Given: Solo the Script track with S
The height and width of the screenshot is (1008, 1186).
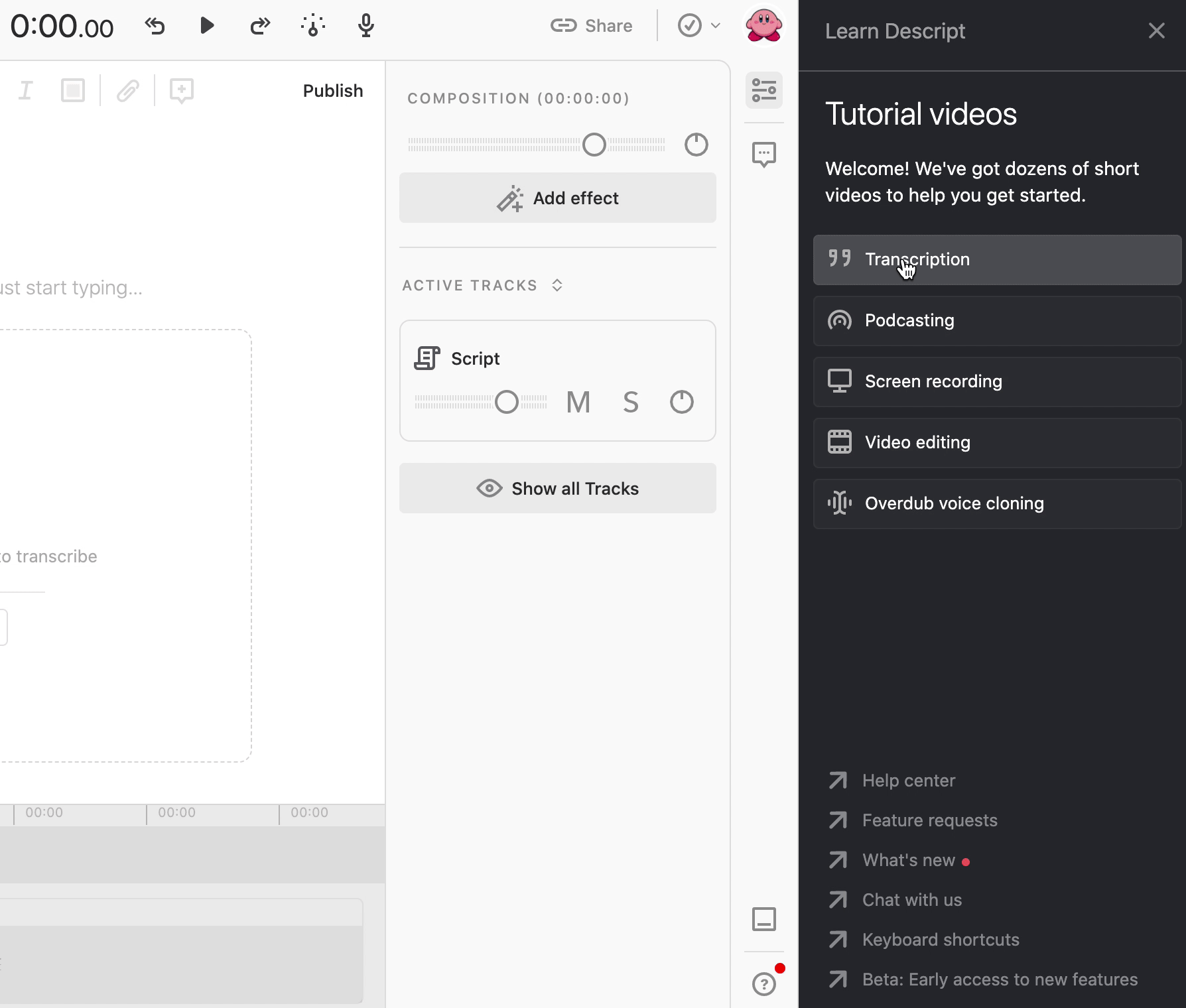Looking at the screenshot, I should click(631, 402).
